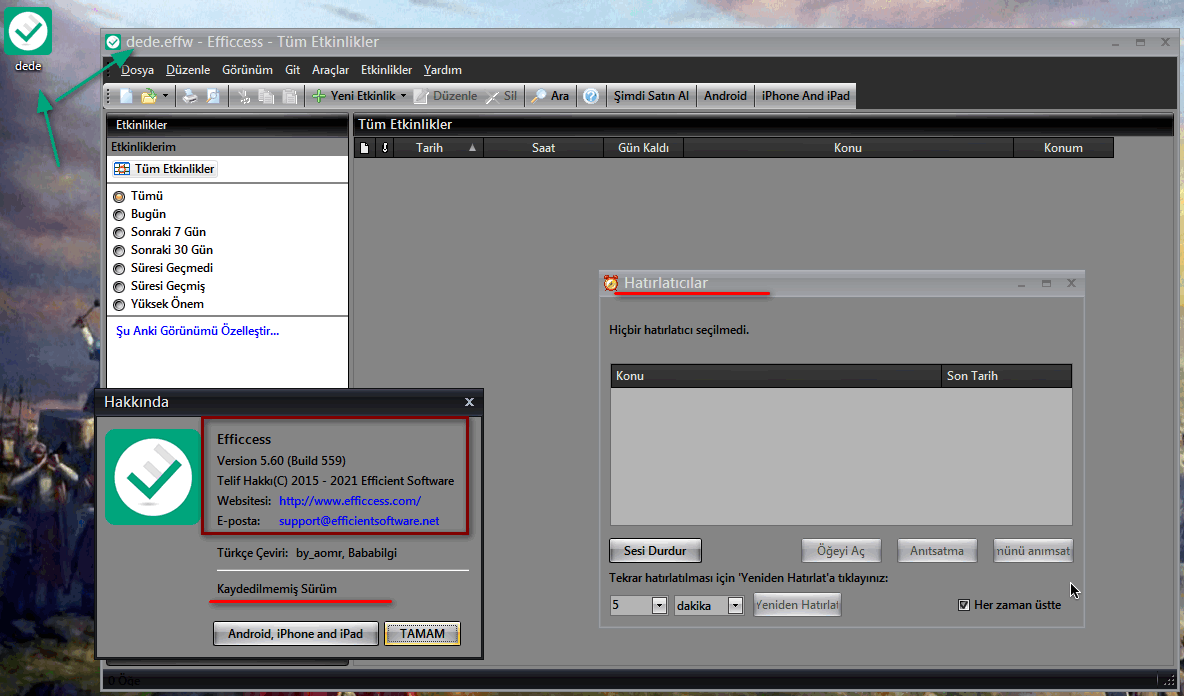Sort by the Tarih column header
1184x696 pixels.
point(438,148)
